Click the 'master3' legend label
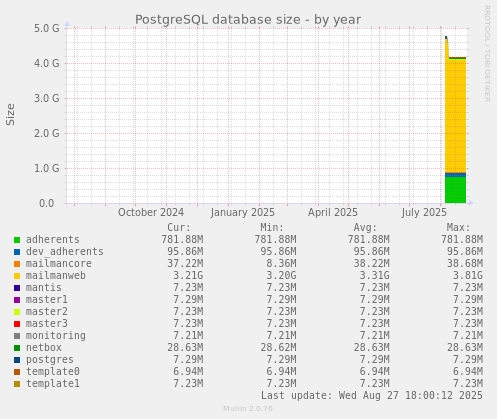This screenshot has width=497, height=419. pyautogui.click(x=47, y=324)
